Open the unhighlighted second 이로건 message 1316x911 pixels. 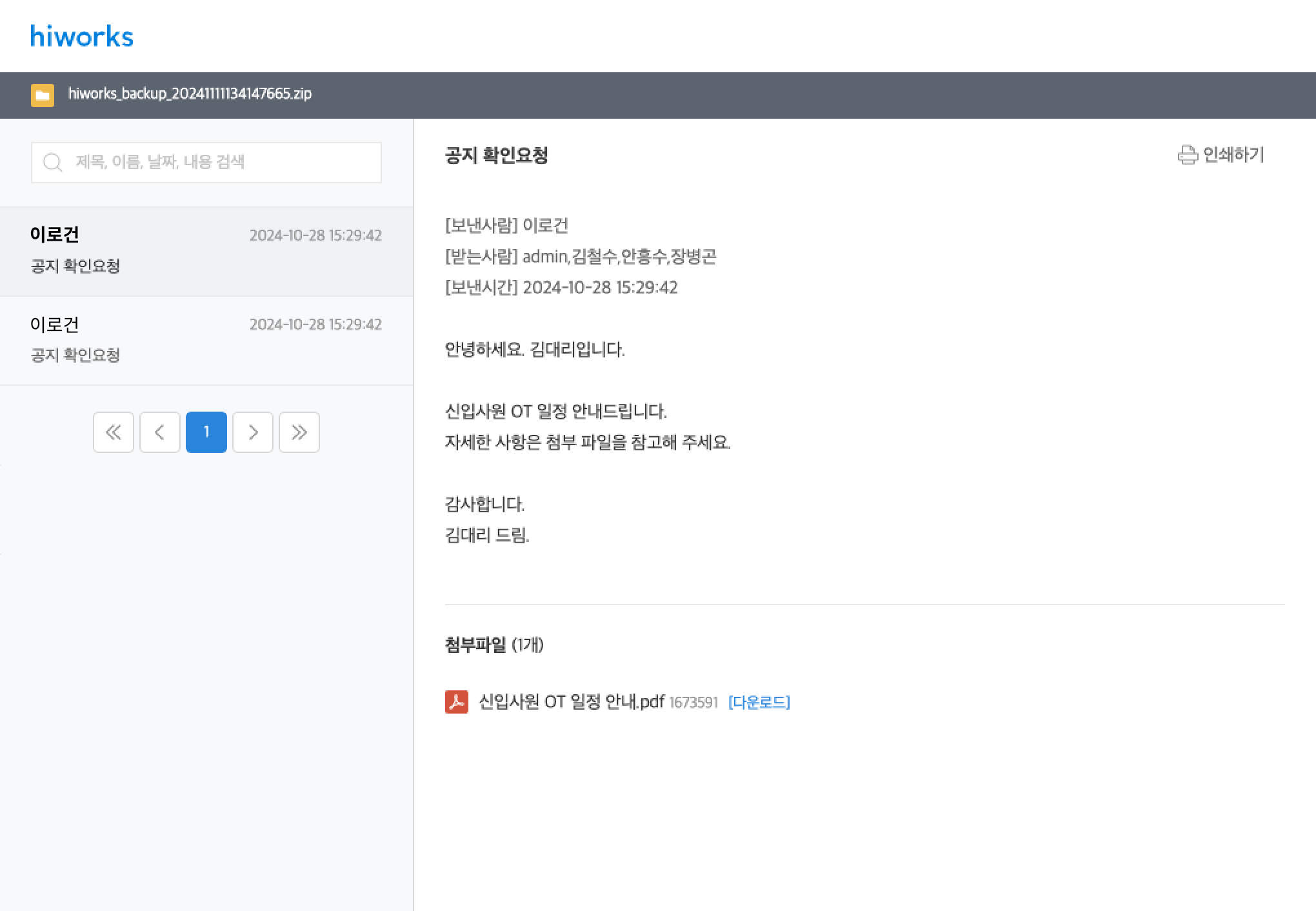tap(206, 340)
